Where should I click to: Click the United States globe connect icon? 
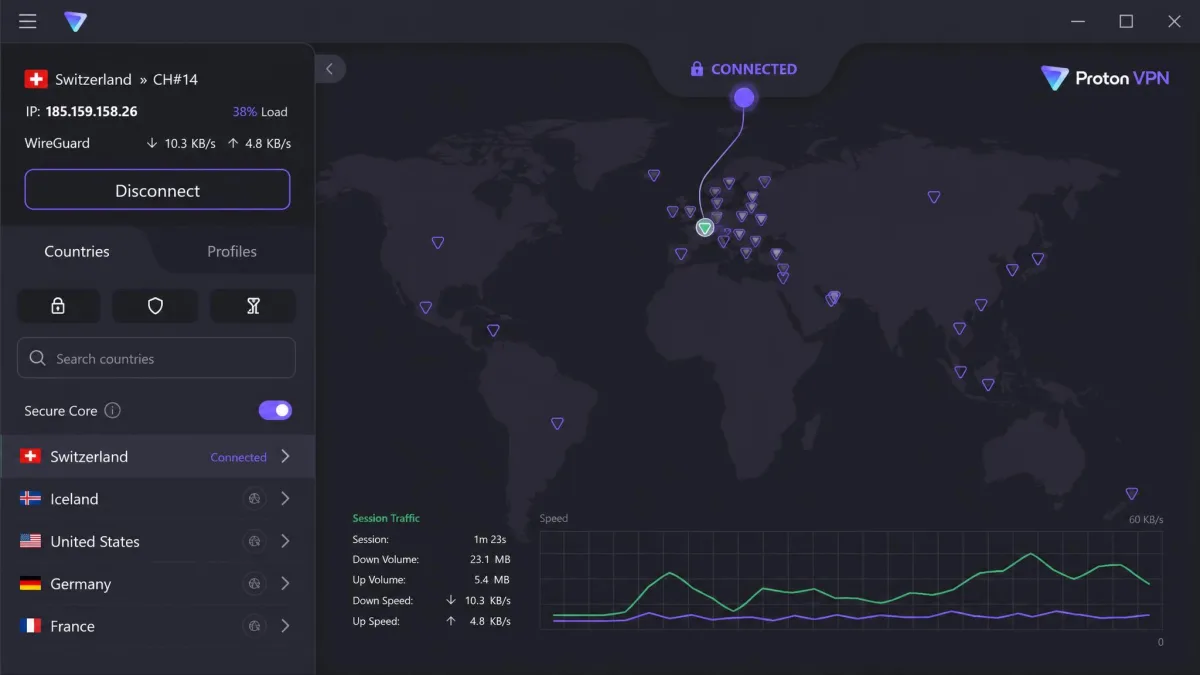pos(254,541)
